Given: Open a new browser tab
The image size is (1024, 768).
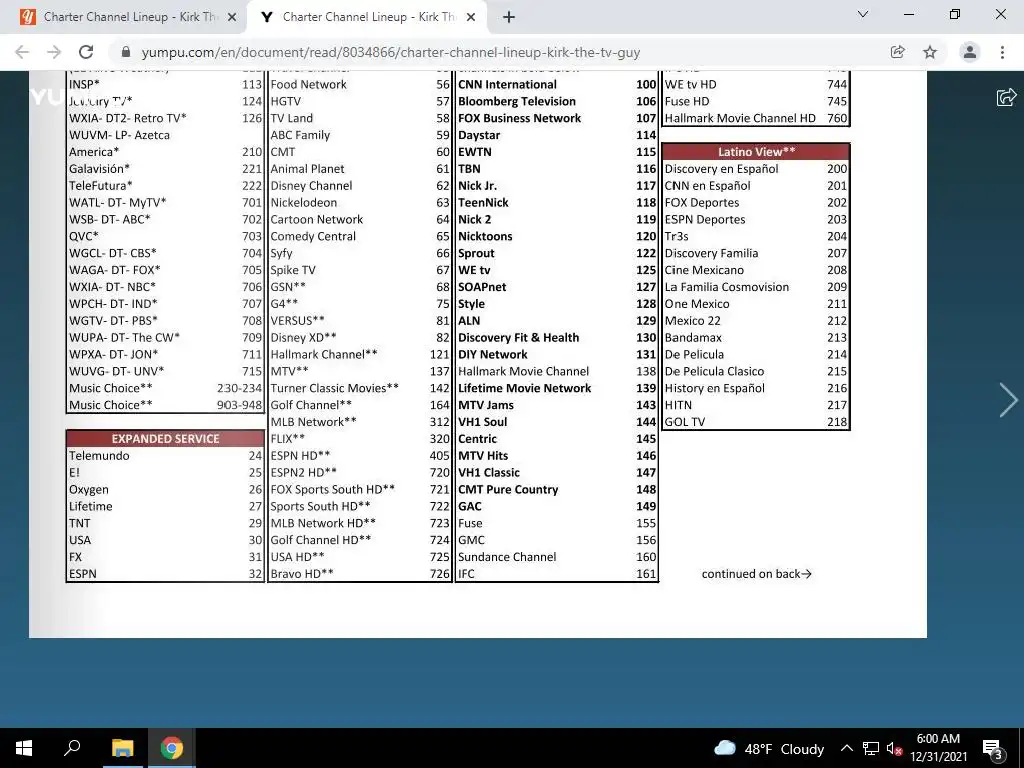Looking at the screenshot, I should [x=509, y=17].
